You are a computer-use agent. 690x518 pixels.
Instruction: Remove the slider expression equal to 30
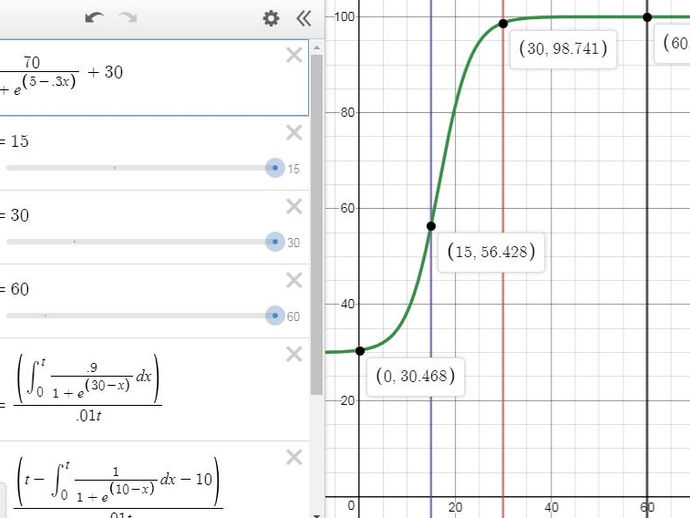point(294,206)
